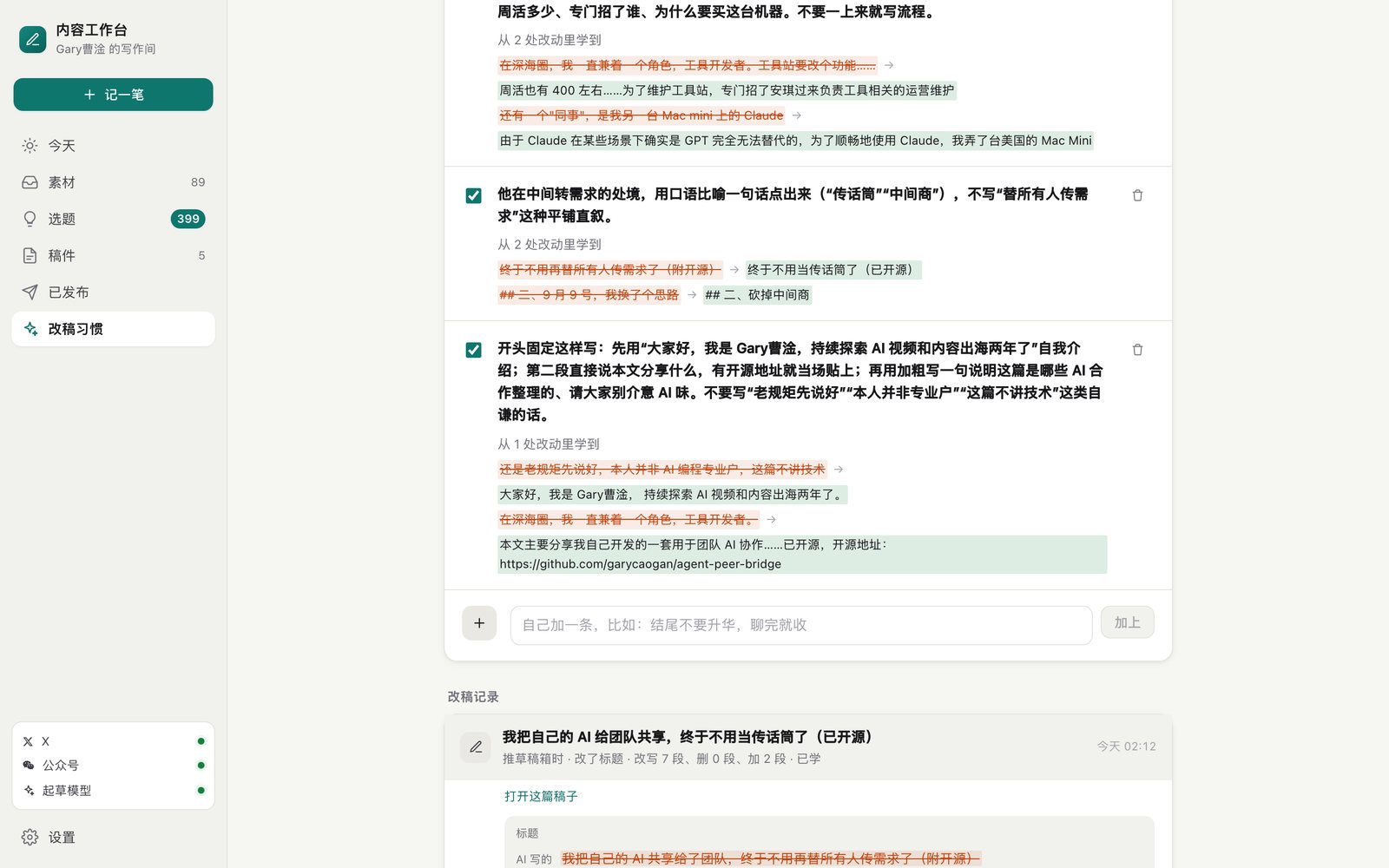Image resolution: width=1389 pixels, height=868 pixels.
Task: Open the 选题 lightbulb section
Action: 113,219
